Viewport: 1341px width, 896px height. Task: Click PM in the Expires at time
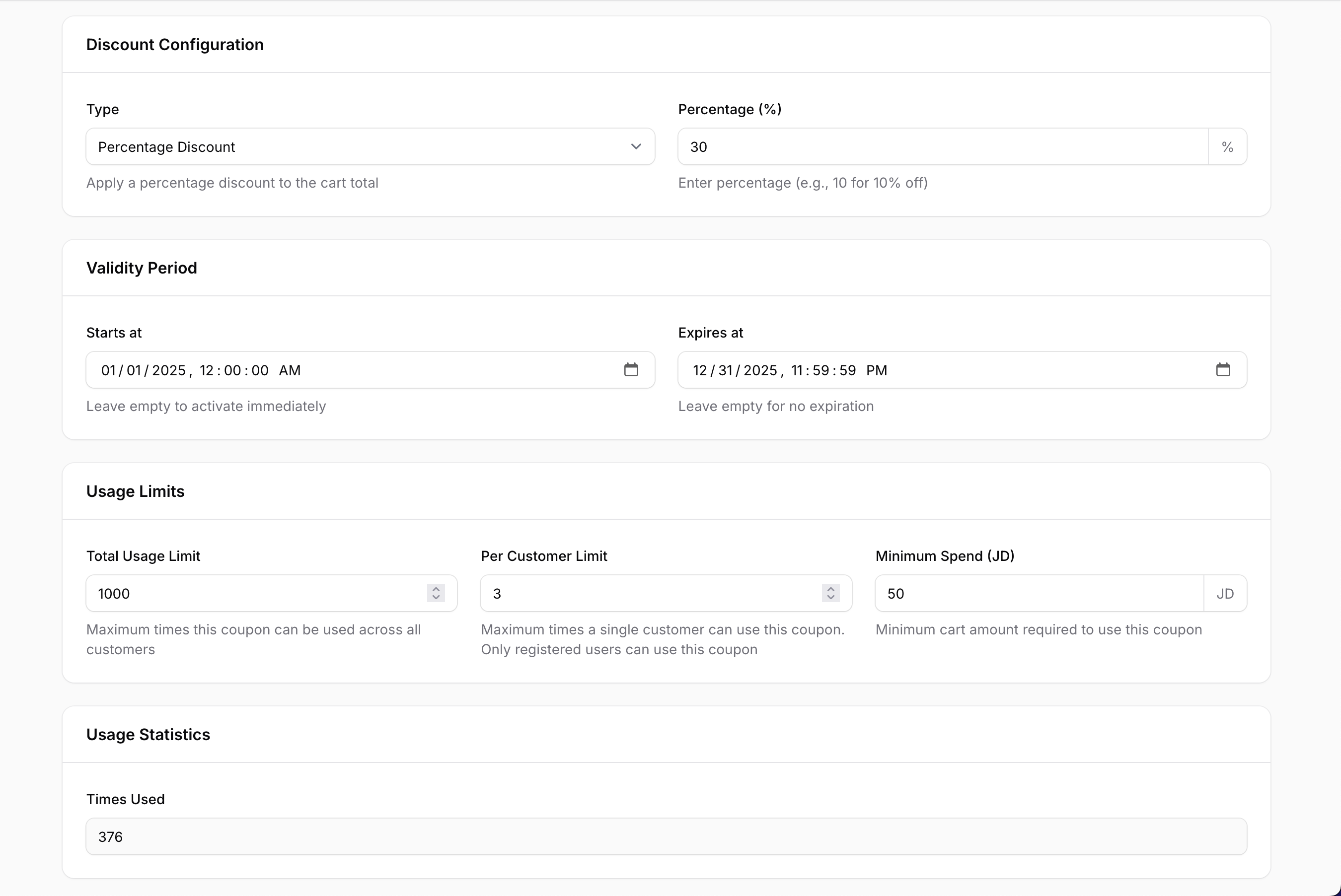point(876,370)
